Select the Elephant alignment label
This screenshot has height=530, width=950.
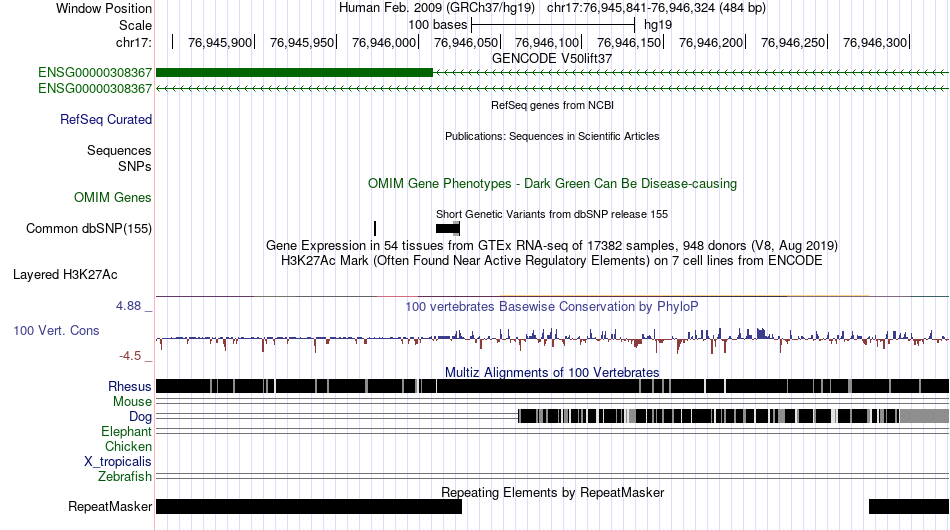tap(127, 432)
